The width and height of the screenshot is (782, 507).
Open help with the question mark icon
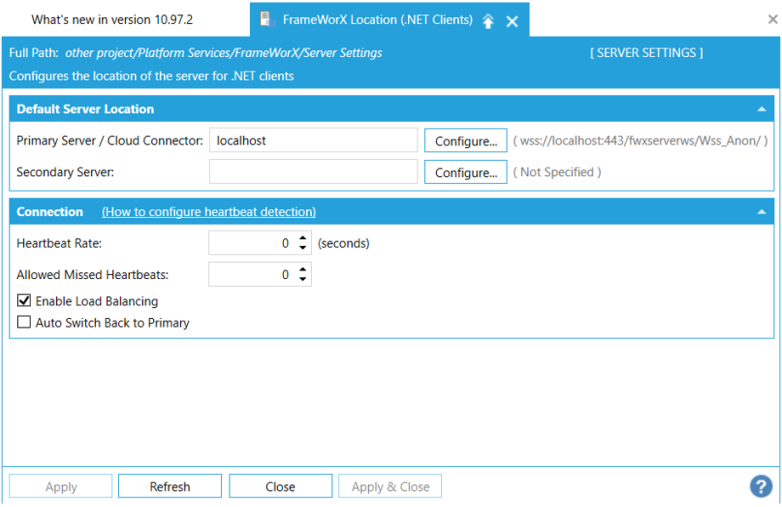[761, 487]
